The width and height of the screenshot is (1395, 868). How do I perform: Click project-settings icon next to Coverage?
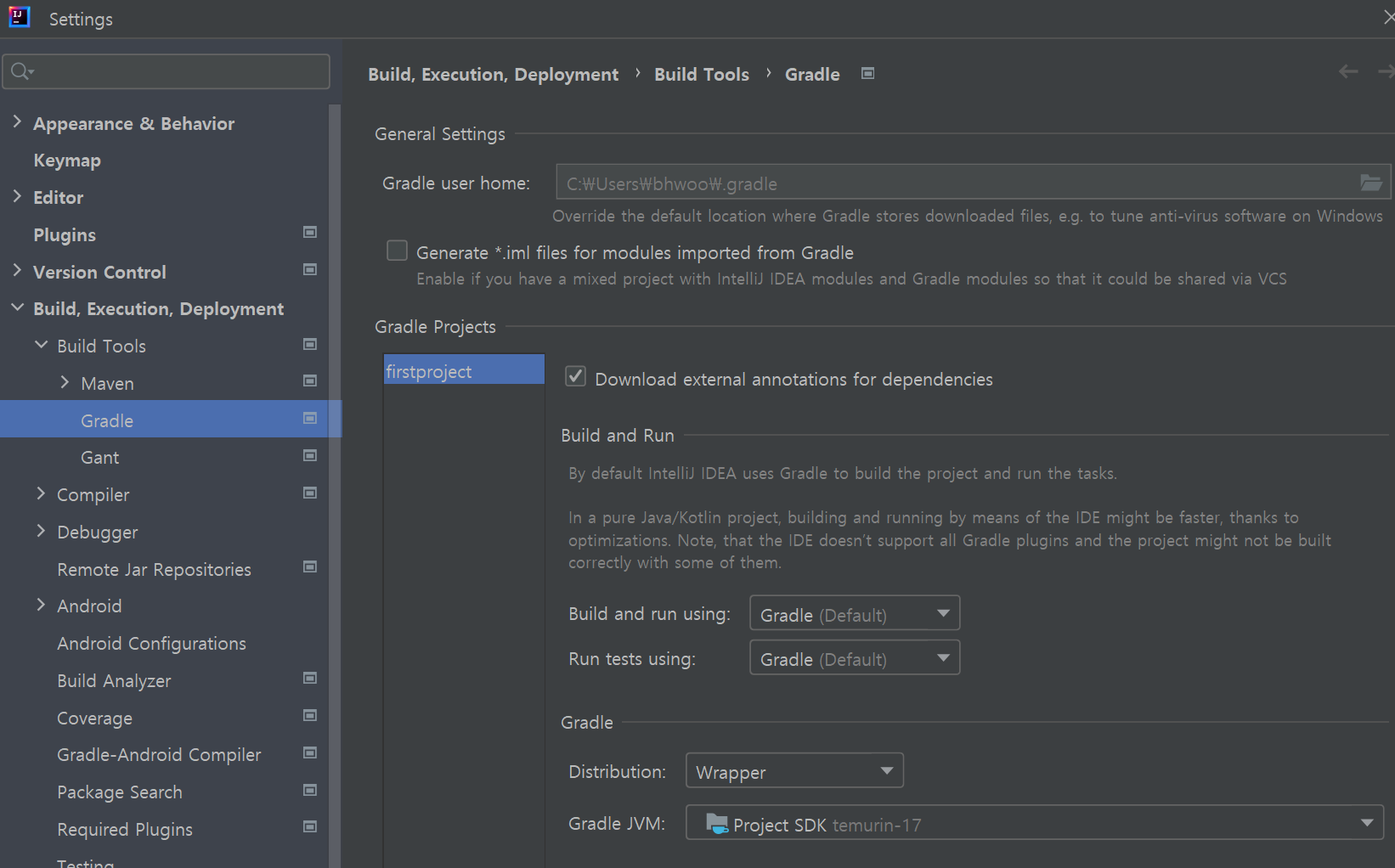click(310, 715)
